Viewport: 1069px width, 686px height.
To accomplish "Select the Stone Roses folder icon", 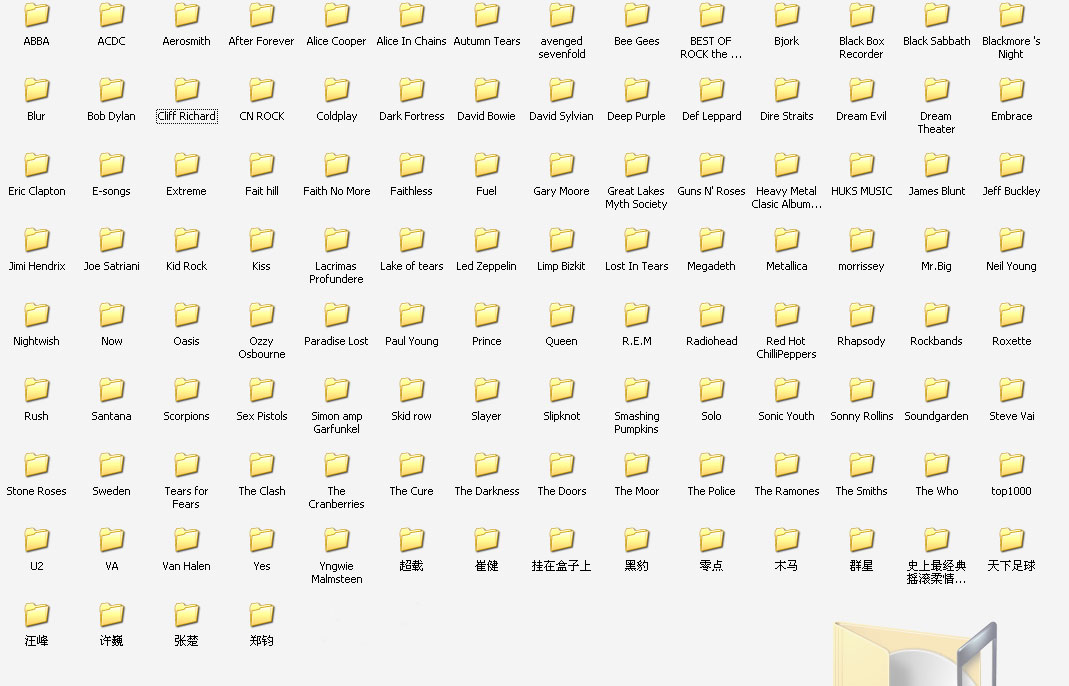I will coord(37,464).
